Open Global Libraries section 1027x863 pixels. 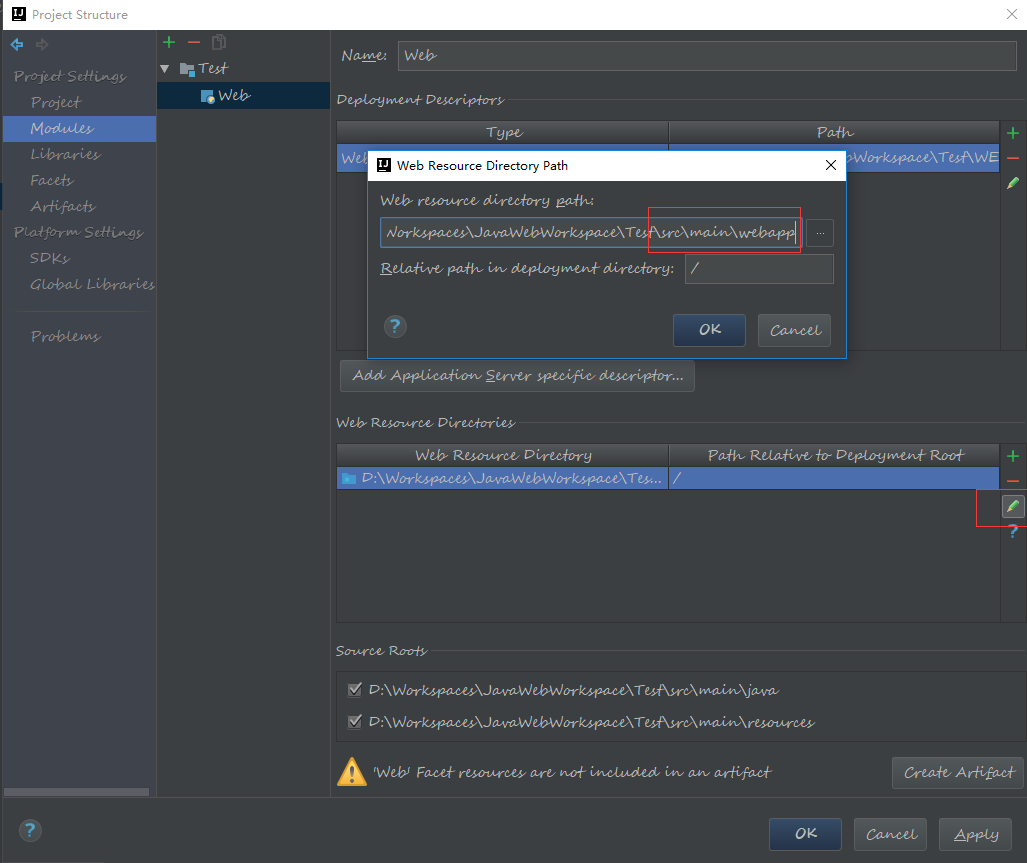(x=92, y=285)
